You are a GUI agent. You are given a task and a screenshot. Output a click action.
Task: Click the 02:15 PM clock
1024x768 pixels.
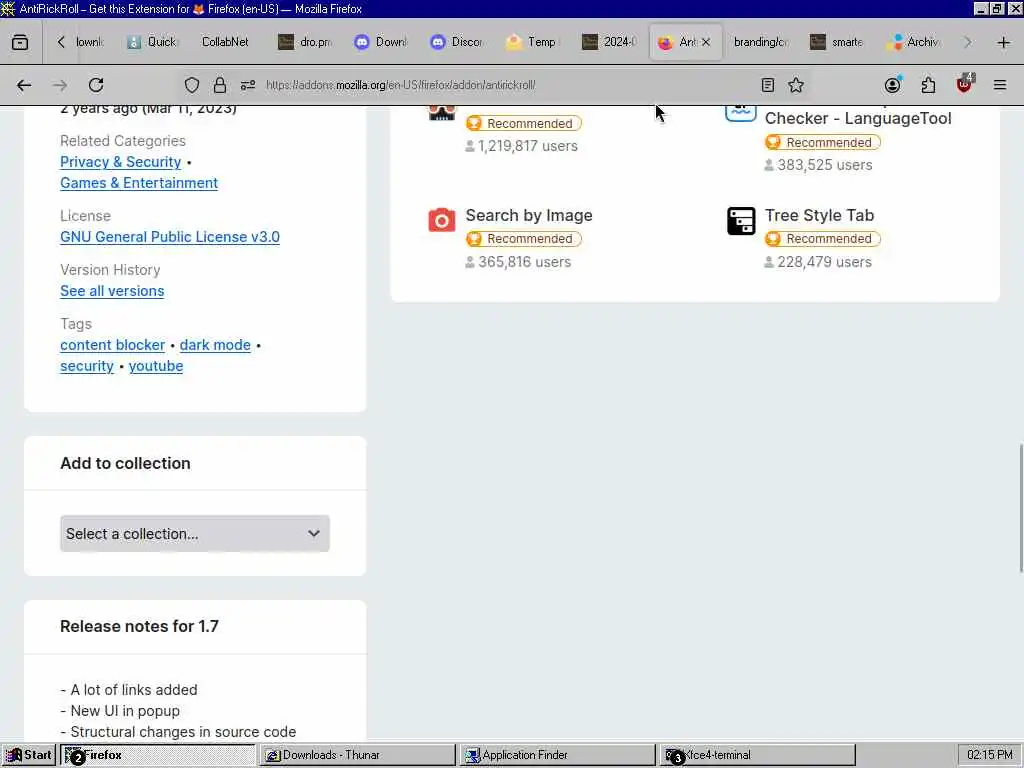point(989,755)
